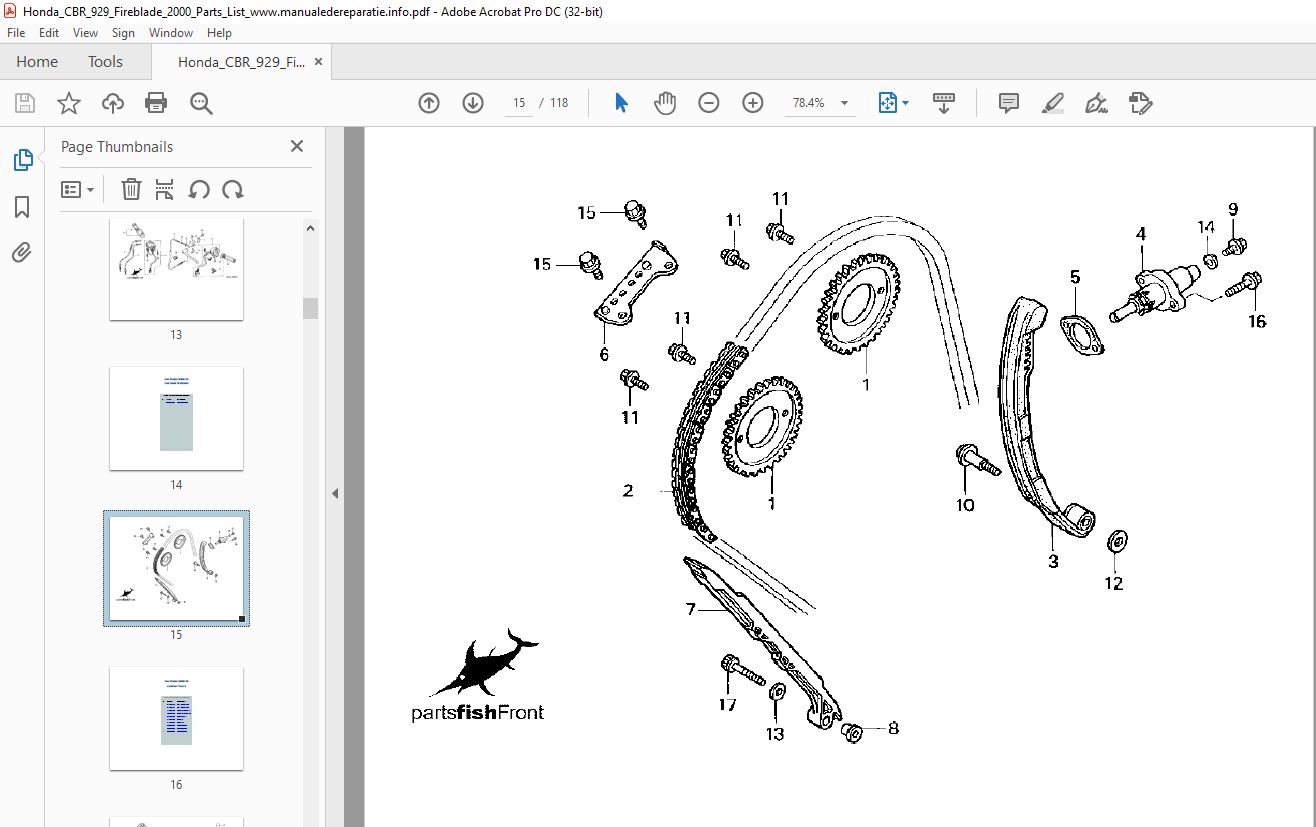The width and height of the screenshot is (1316, 827).
Task: Select page 16 thumbnail
Action: click(x=176, y=718)
